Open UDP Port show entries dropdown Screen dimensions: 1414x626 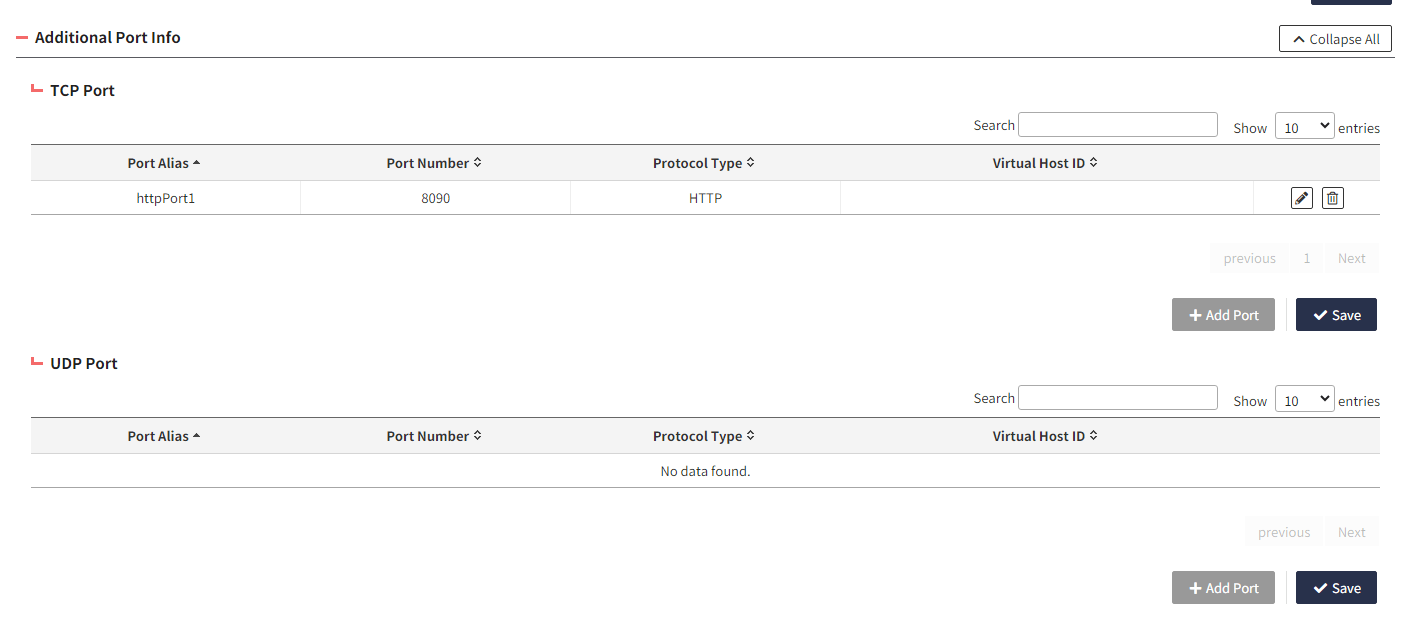click(1304, 400)
